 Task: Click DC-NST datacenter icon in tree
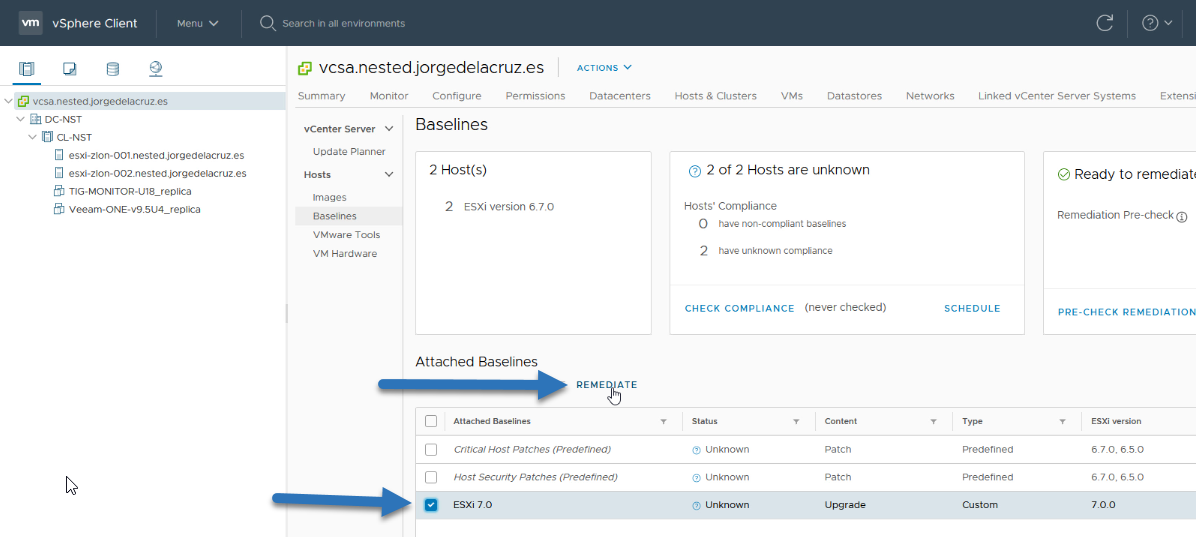36,120
